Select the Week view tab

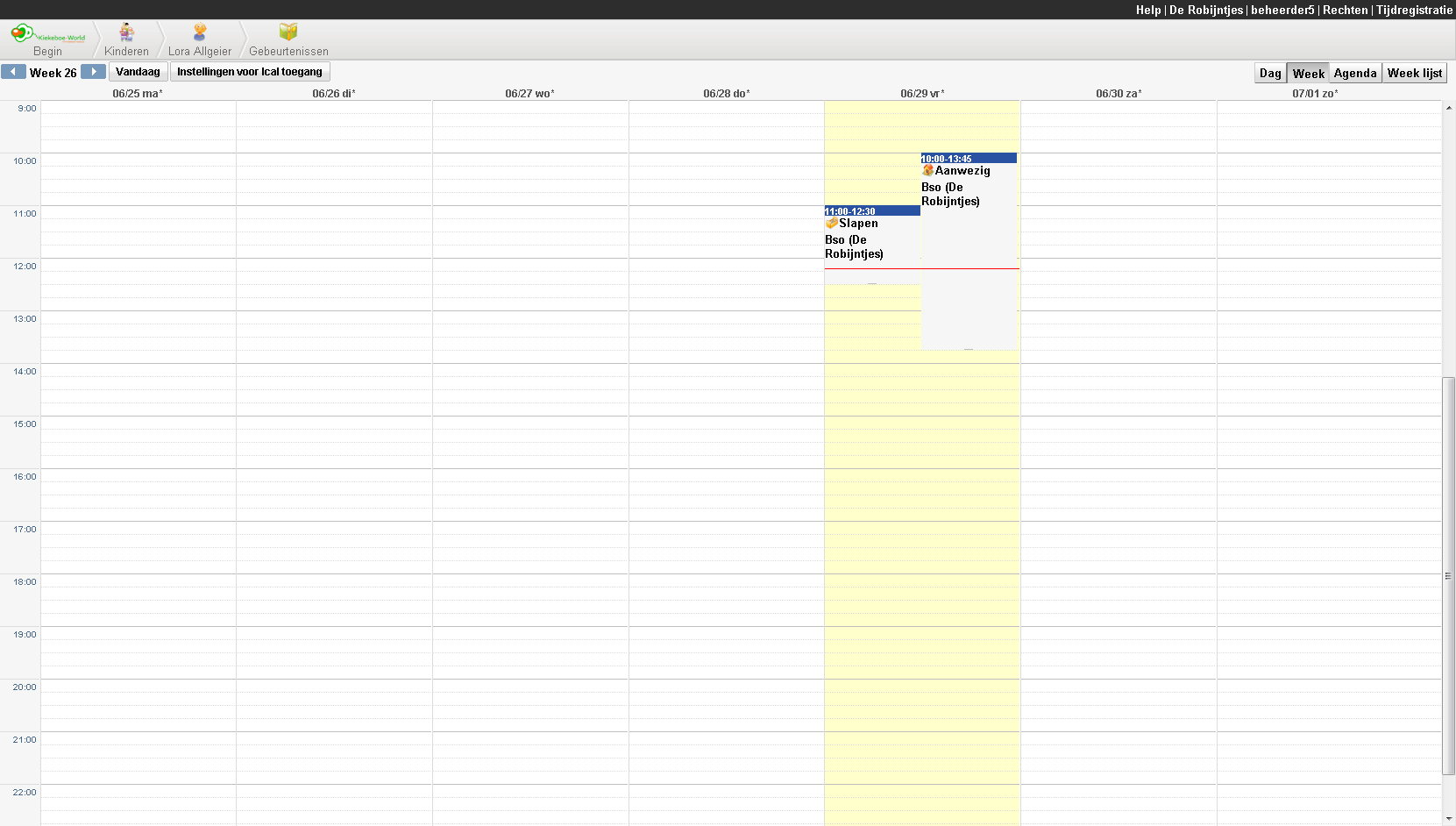[x=1308, y=74]
